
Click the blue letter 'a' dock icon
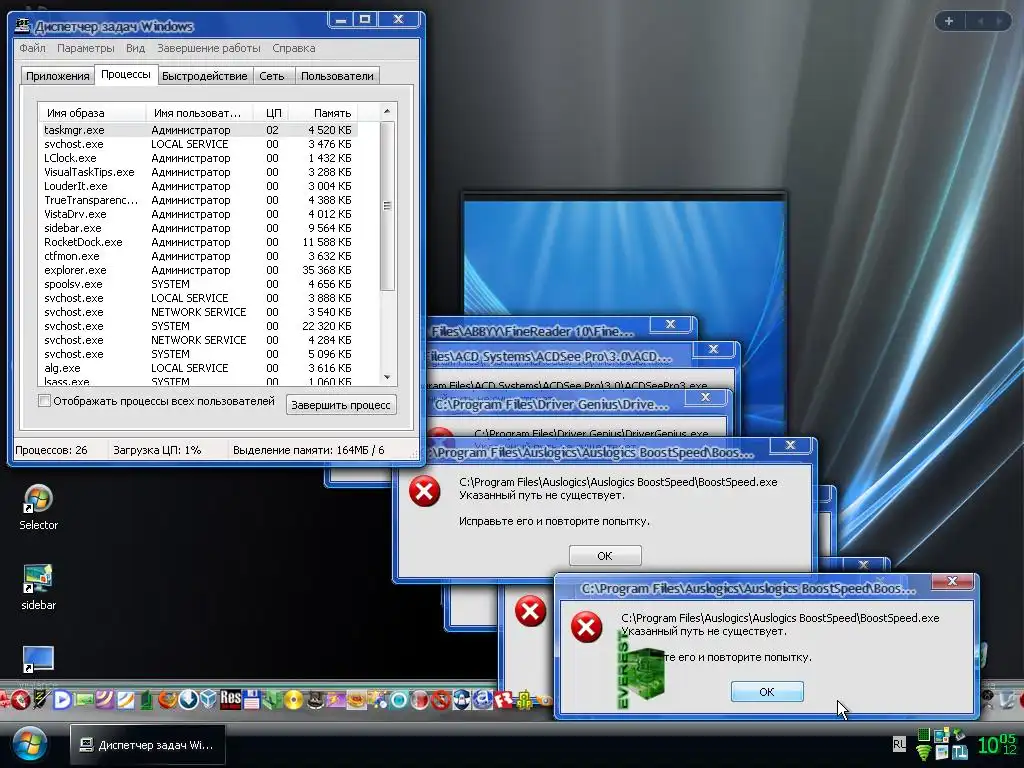(x=482, y=700)
